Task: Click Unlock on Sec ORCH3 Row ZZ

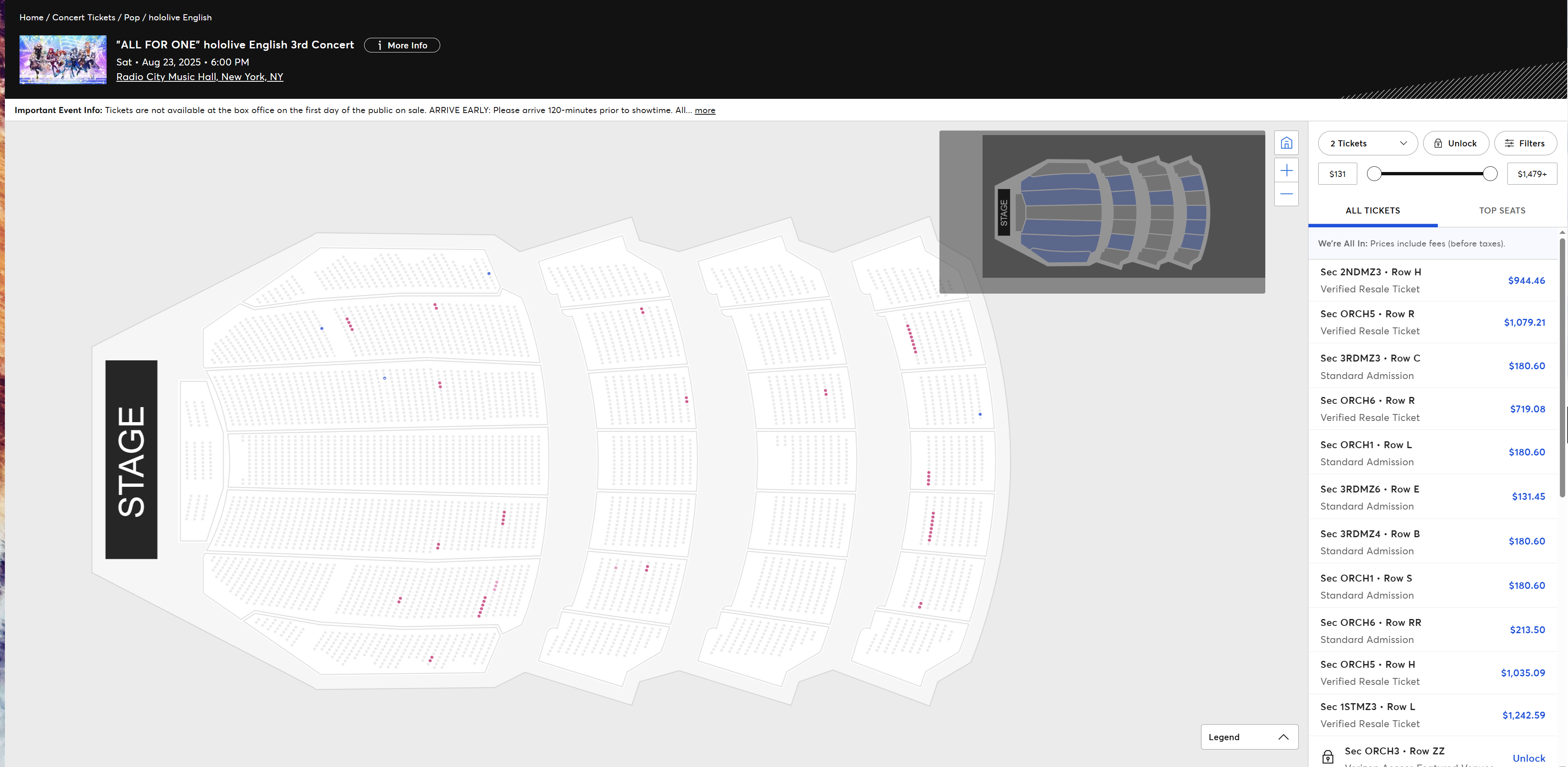Action: click(x=1529, y=758)
